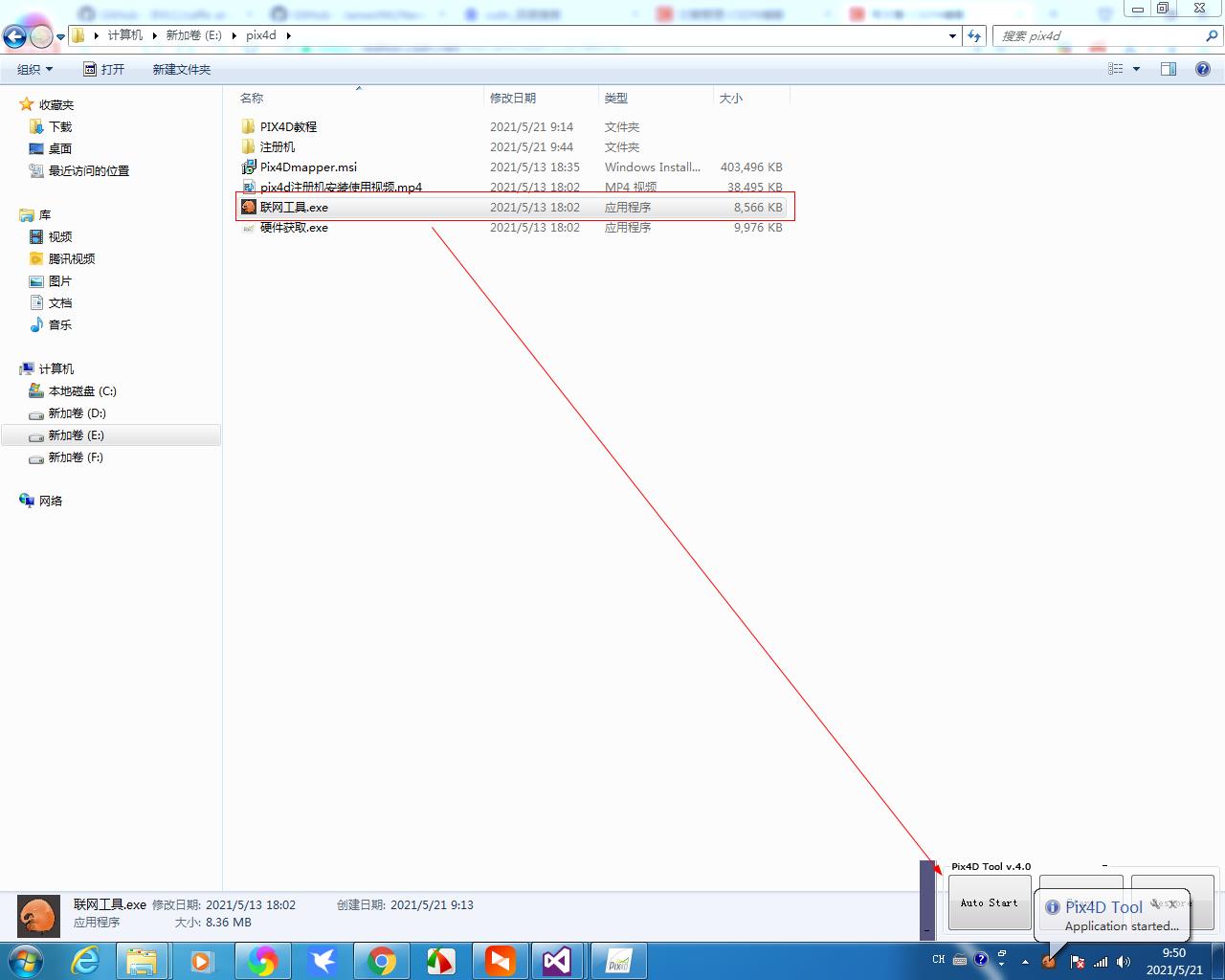
Task: Sort files by 修改日期 column header
Action: click(513, 98)
